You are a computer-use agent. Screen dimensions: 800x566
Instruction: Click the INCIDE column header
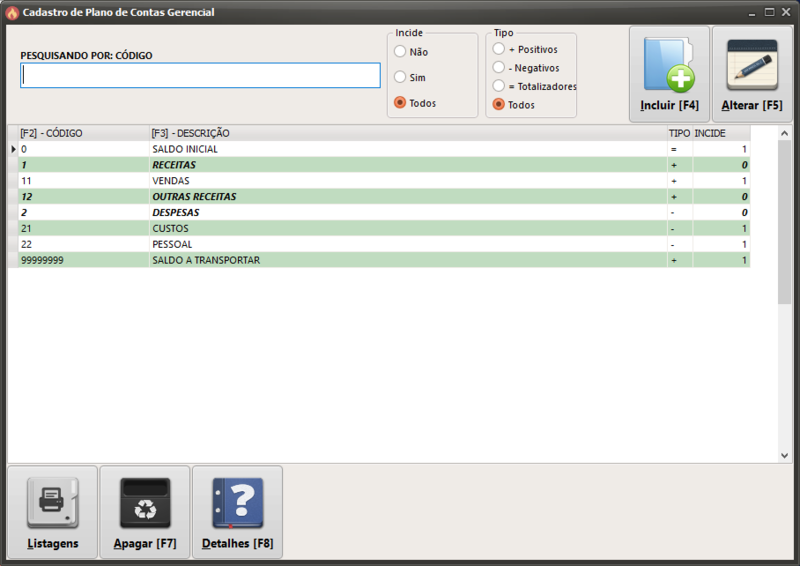pos(721,133)
